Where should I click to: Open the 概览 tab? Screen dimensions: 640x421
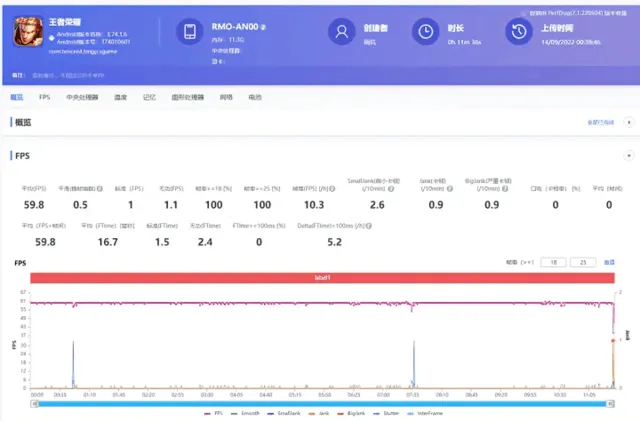(x=16, y=97)
